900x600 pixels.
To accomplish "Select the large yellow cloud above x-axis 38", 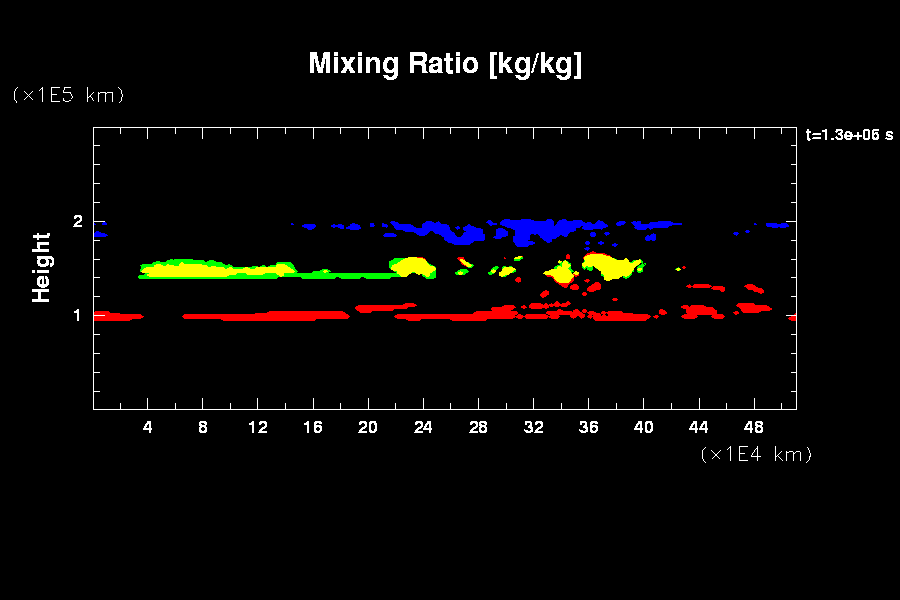I will [x=610, y=267].
